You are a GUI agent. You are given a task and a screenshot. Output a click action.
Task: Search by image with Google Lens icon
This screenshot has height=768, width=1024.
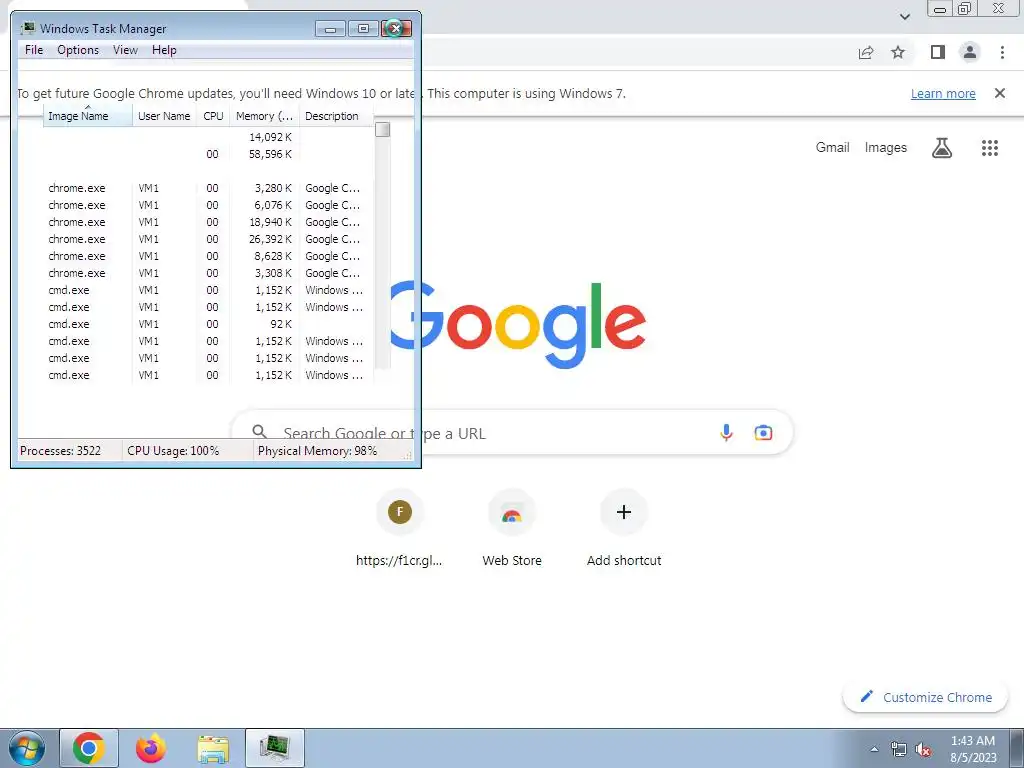763,432
